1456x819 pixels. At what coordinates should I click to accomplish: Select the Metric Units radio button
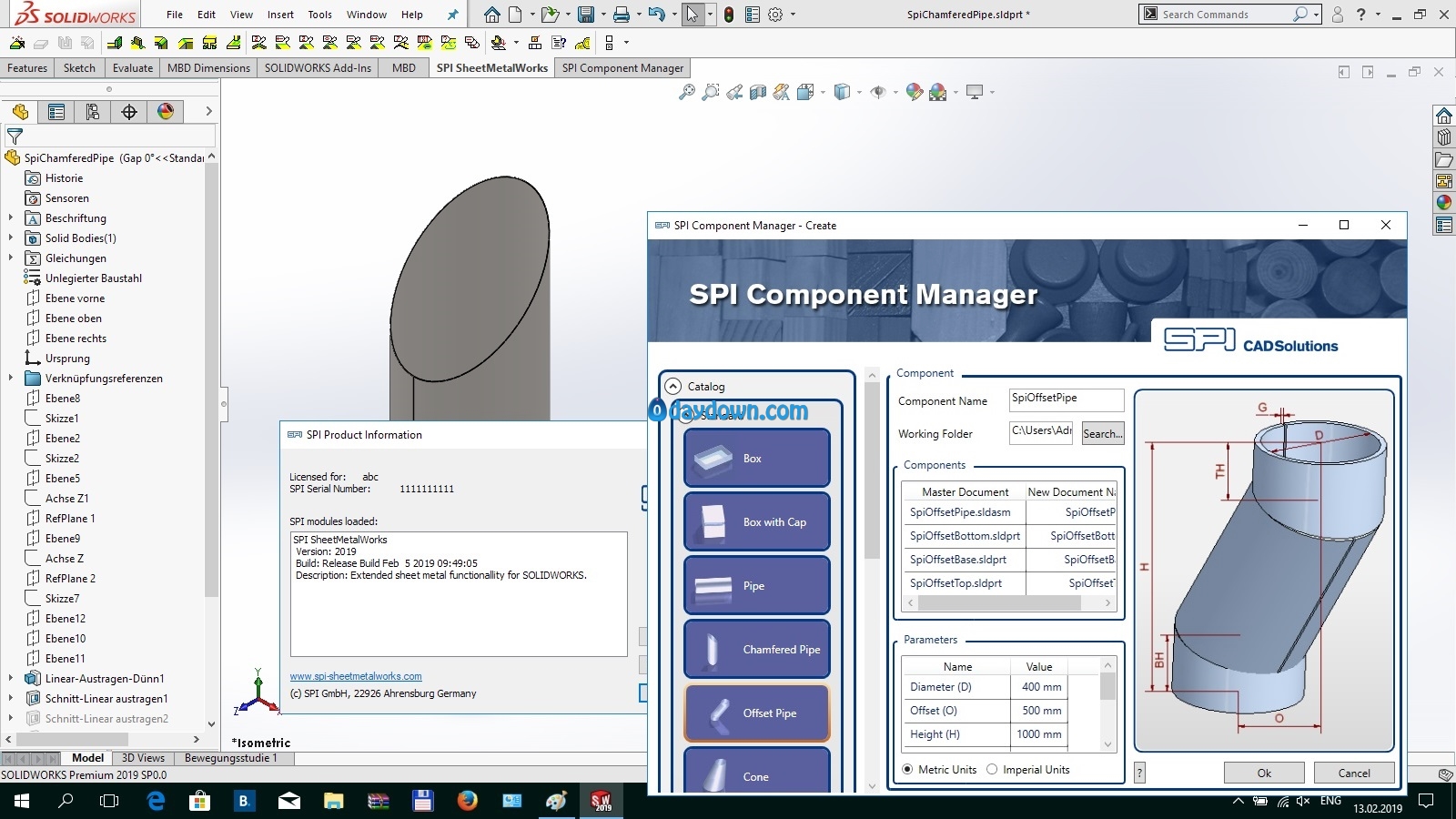pos(907,770)
